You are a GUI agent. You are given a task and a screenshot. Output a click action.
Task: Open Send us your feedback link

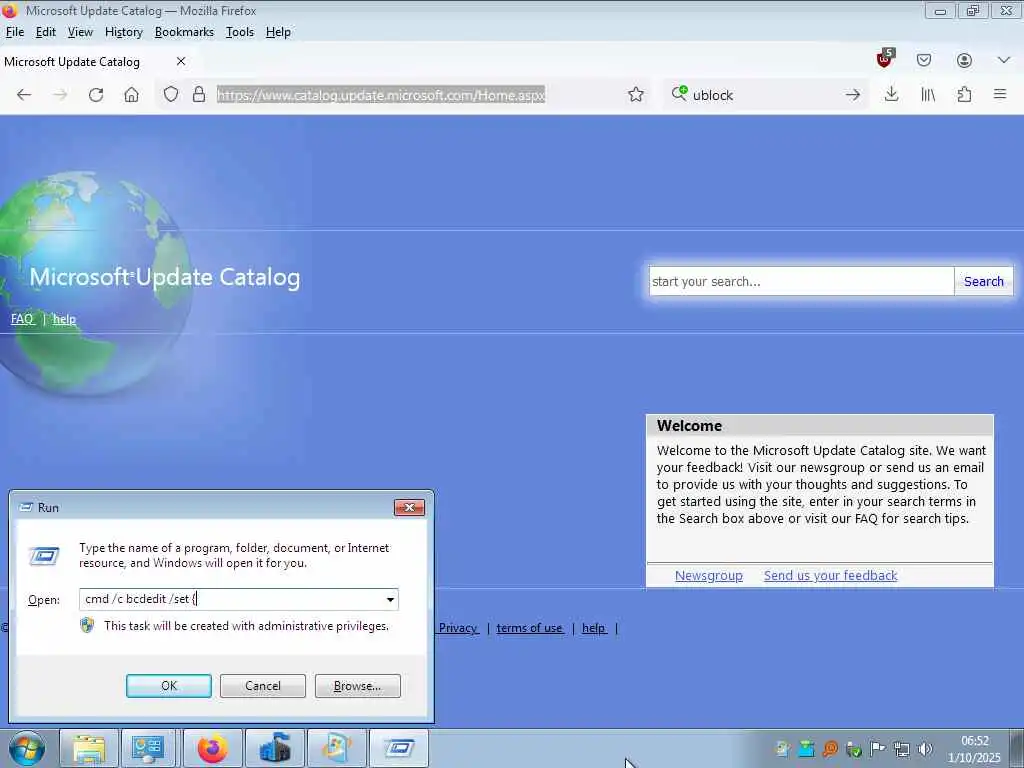point(831,576)
